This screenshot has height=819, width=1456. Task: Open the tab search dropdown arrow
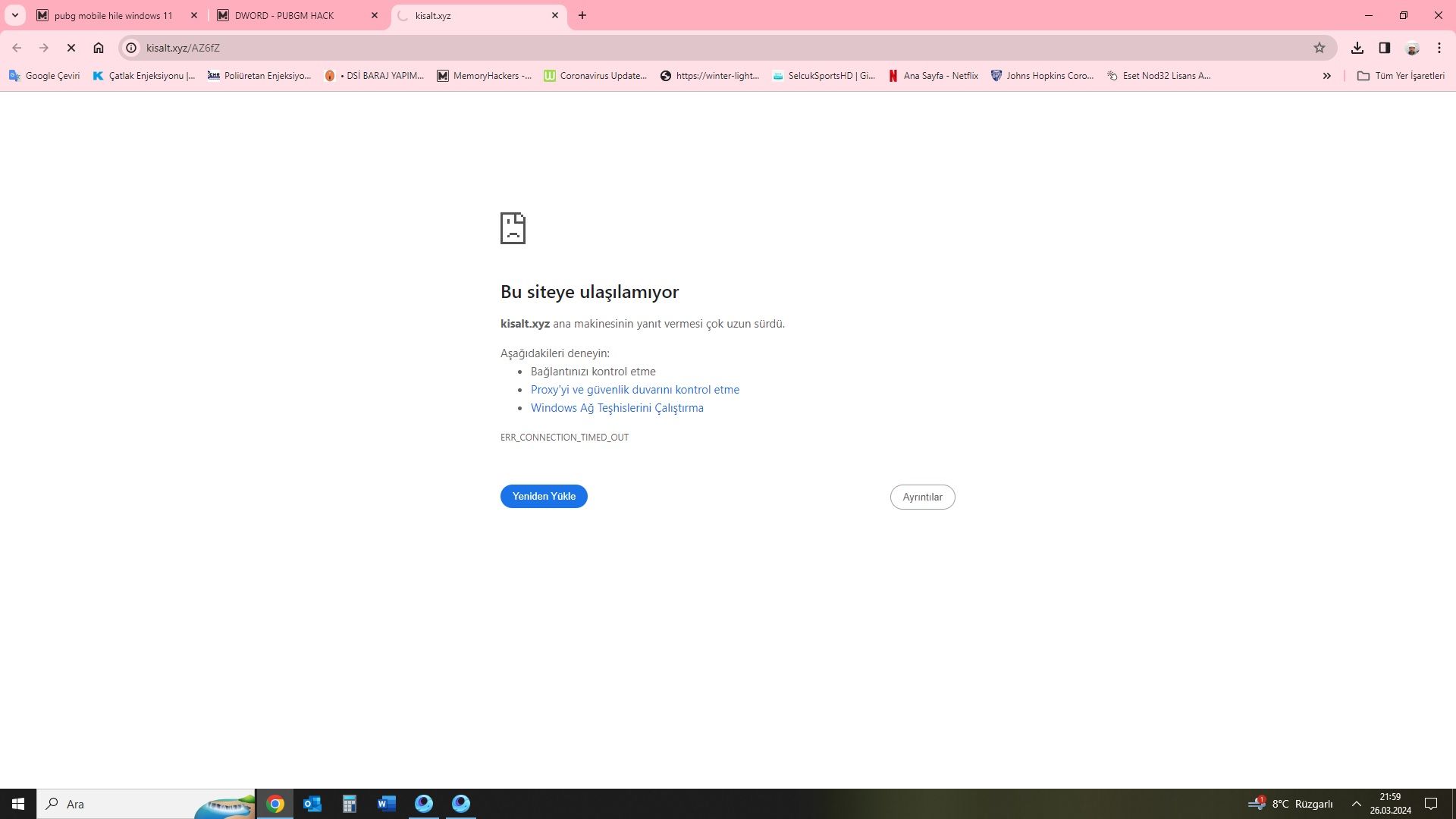click(14, 15)
